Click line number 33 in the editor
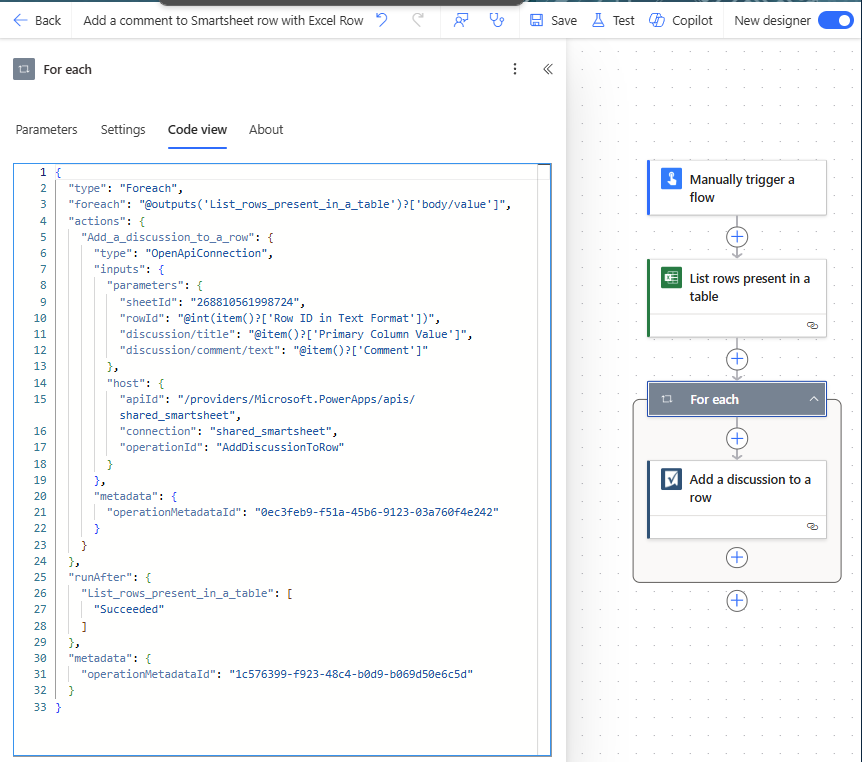 [x=40, y=707]
